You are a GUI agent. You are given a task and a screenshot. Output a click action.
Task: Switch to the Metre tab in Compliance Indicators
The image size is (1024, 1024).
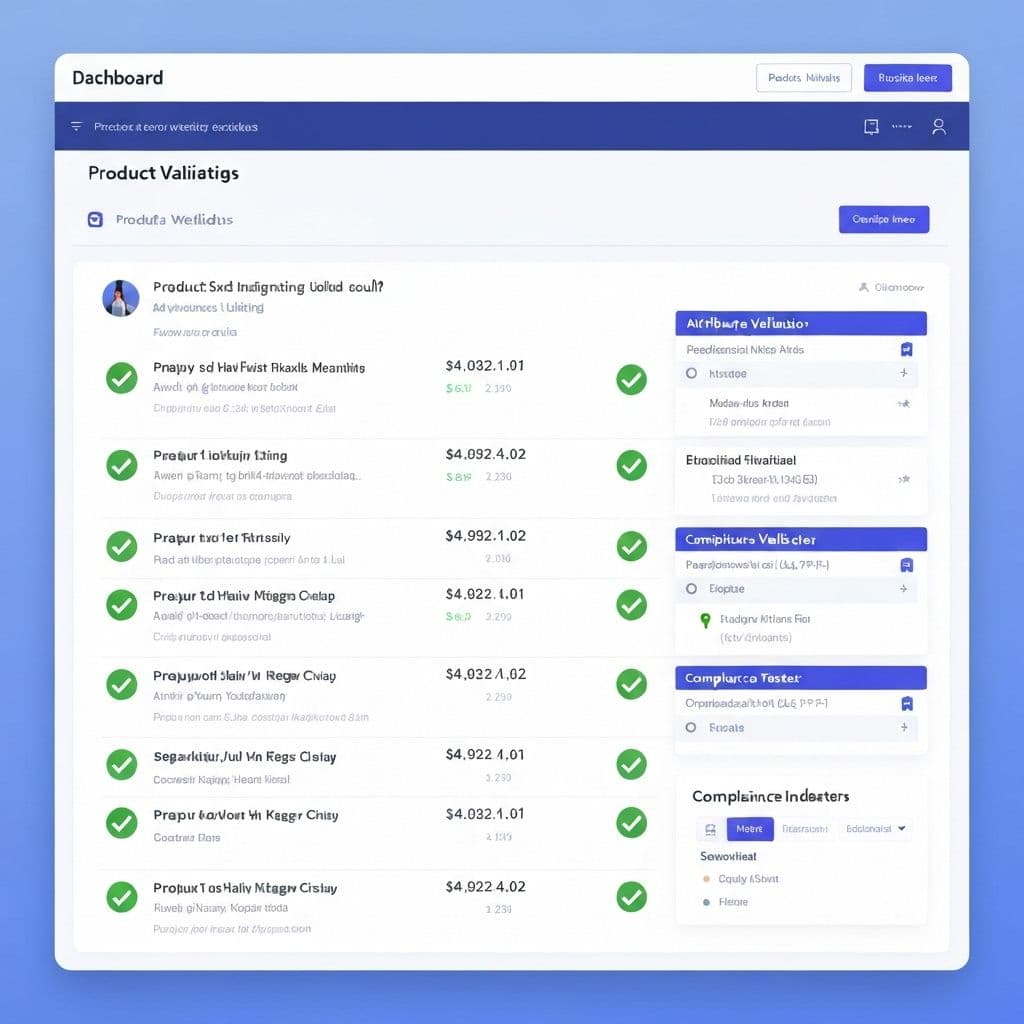pyautogui.click(x=750, y=829)
